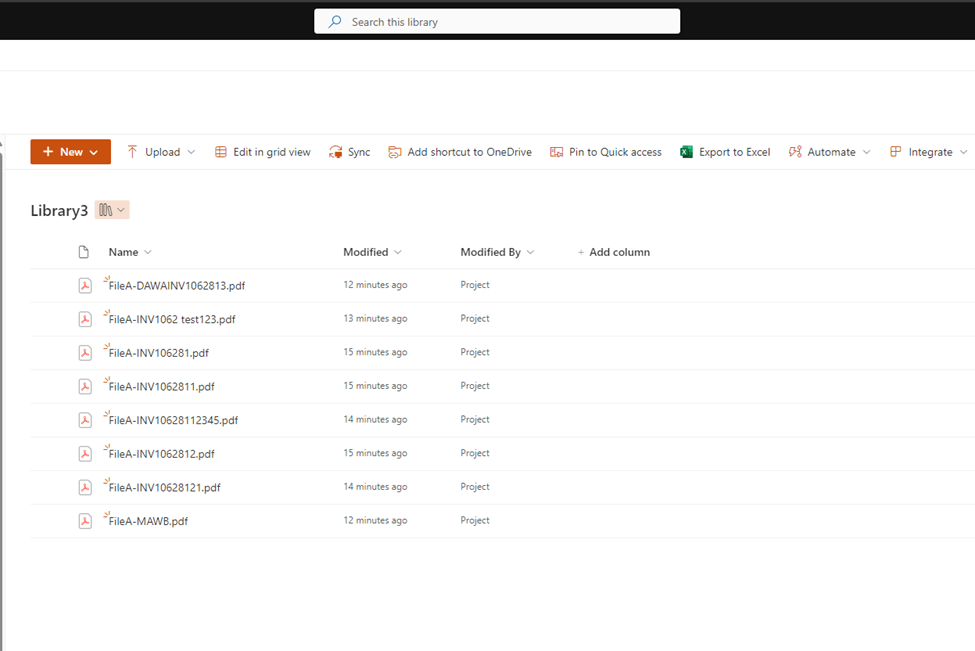The image size is (975, 651).
Task: Open FileA-DAWAINV1062813.pdf
Action: (177, 285)
